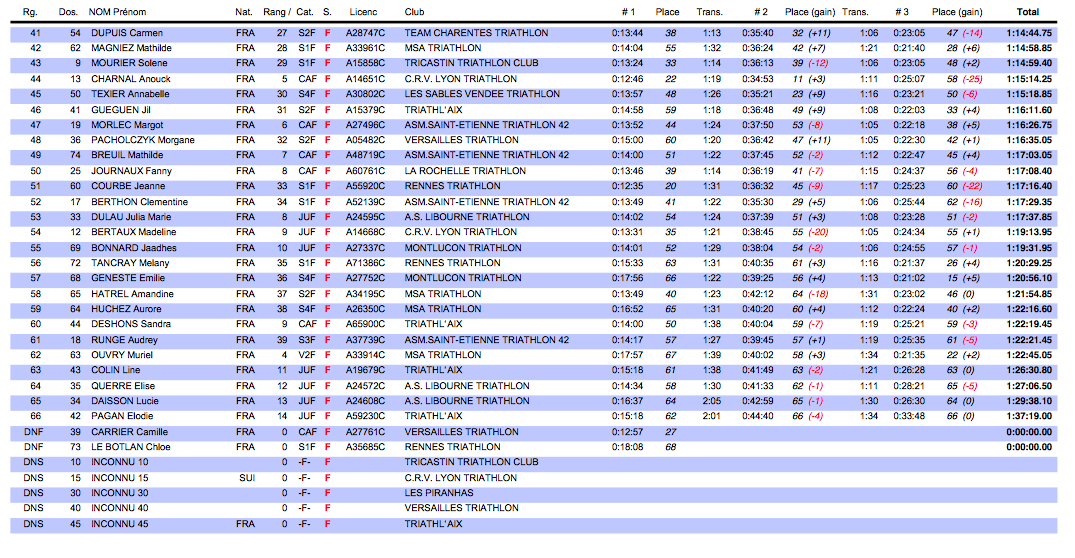Screen dimensions: 1075x558
Task: Click MORLEC Margot name
Action: tap(127, 125)
